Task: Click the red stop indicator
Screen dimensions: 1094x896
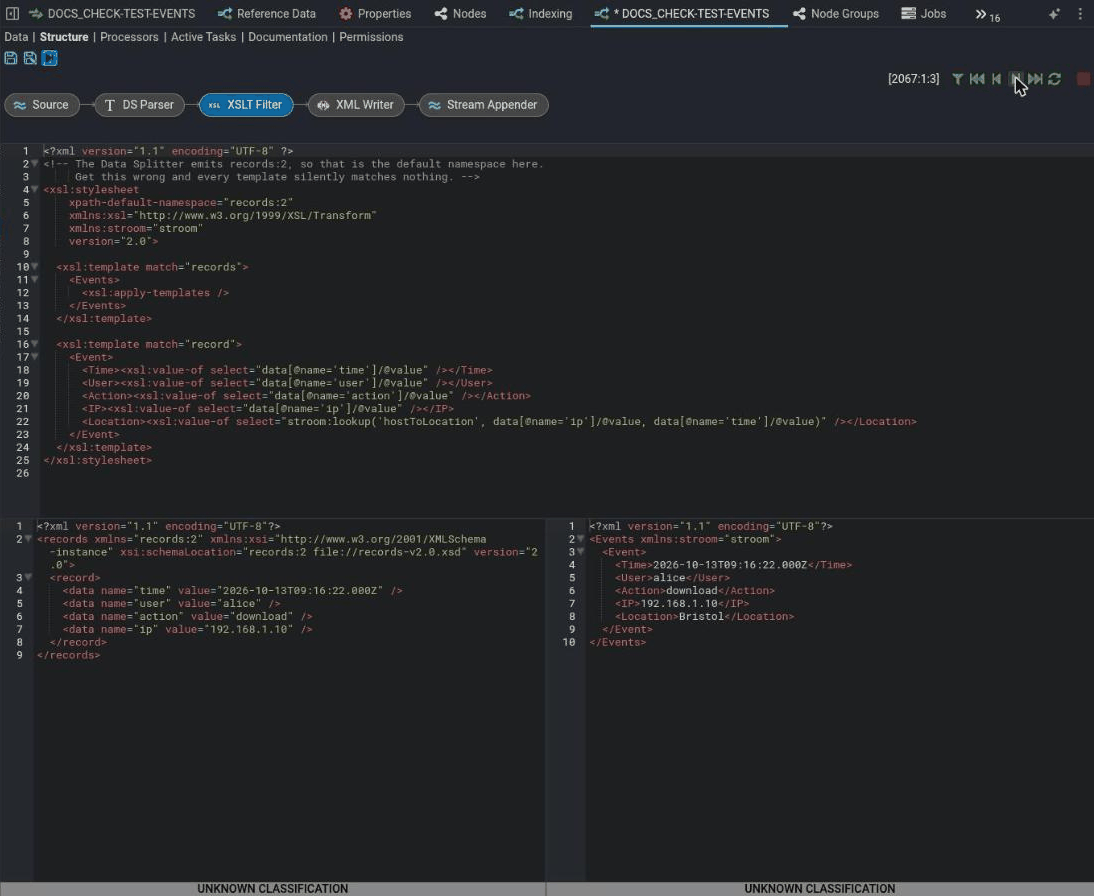Action: 1084,79
